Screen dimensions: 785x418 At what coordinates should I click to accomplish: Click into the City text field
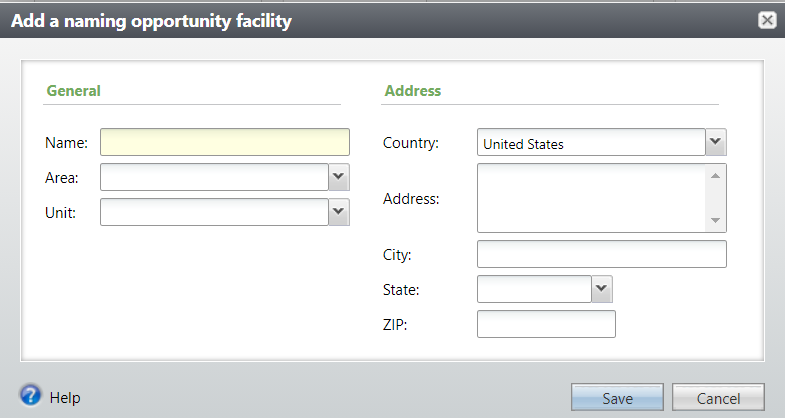click(x=602, y=254)
